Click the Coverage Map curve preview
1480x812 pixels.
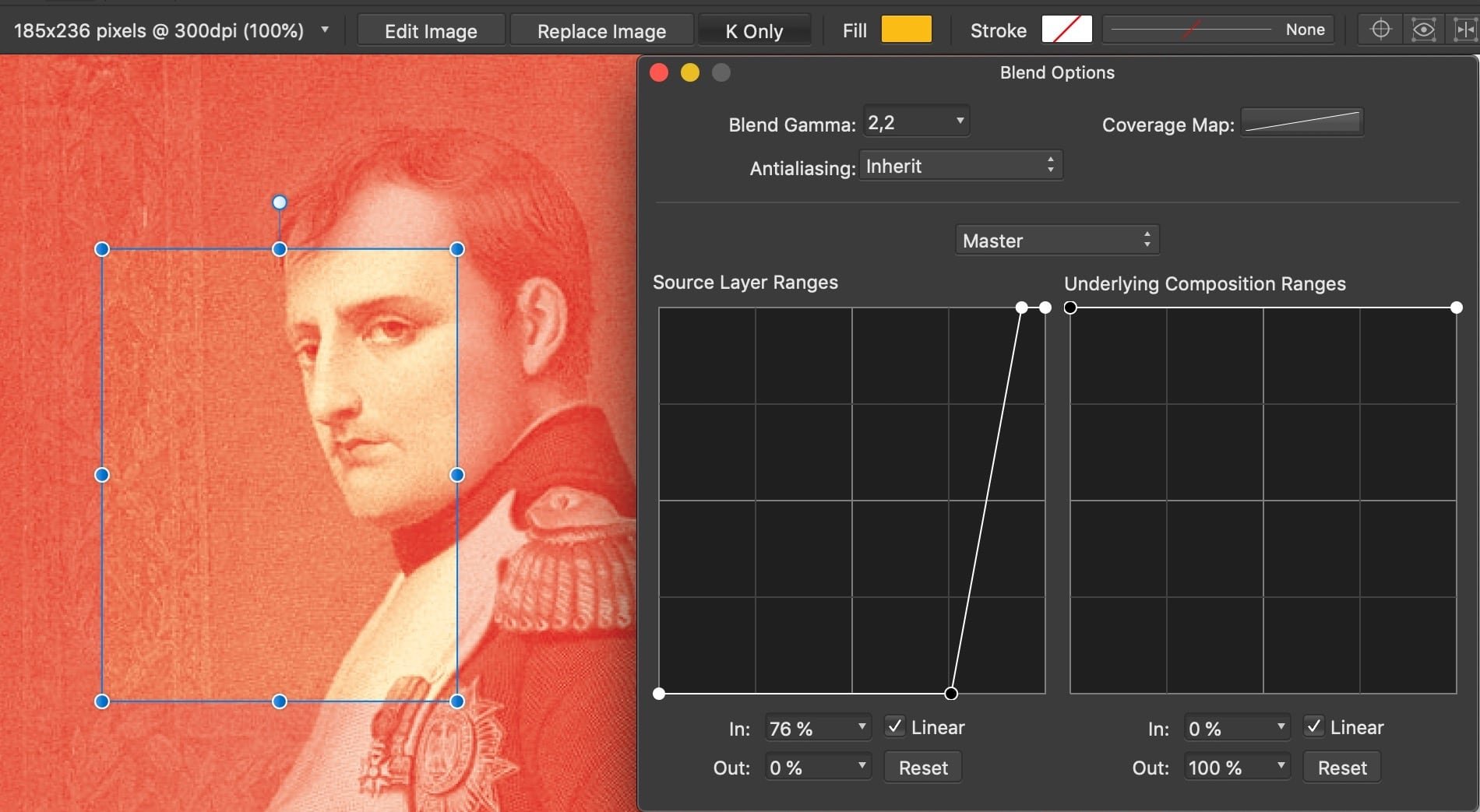1302,122
